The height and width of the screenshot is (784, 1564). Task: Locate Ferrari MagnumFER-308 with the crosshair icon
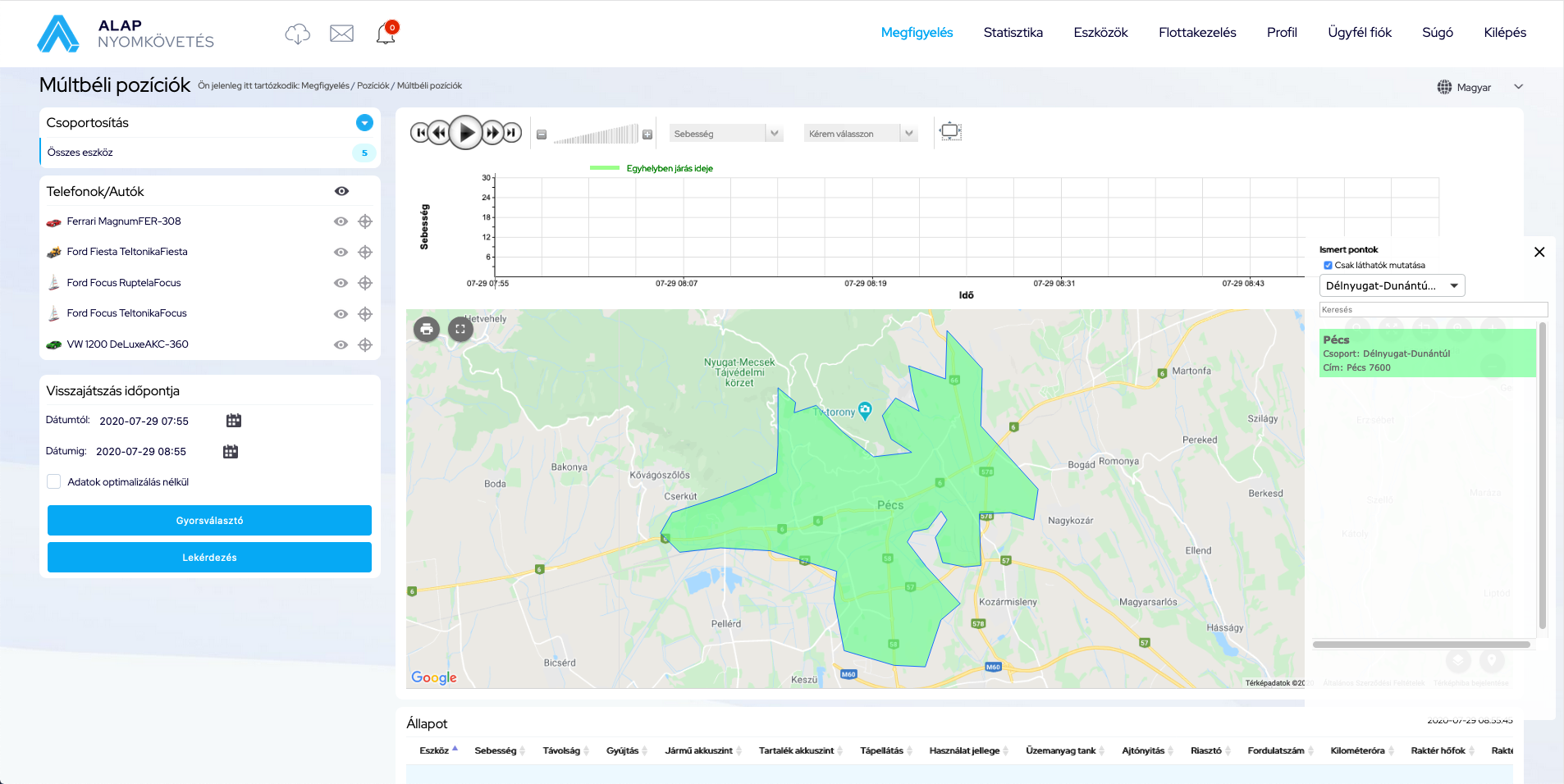coord(365,221)
